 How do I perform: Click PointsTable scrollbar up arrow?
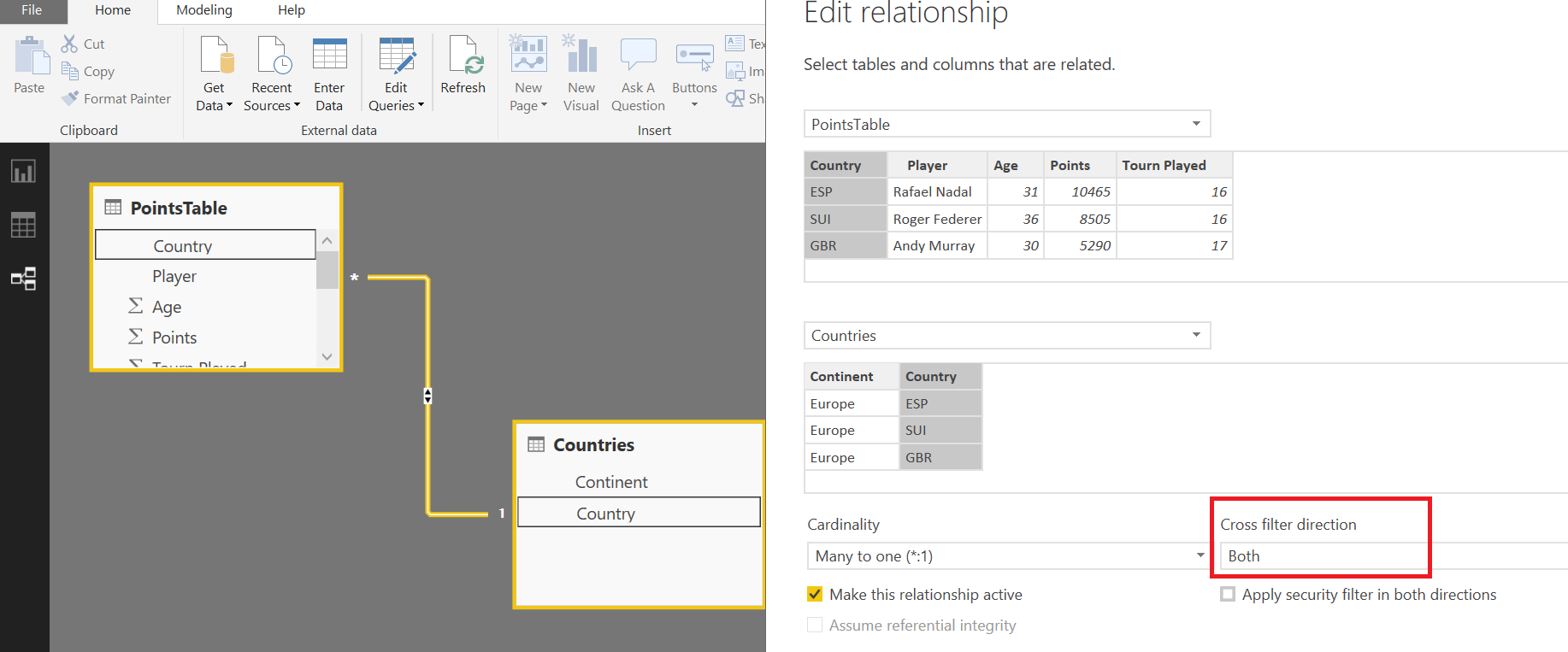327,241
